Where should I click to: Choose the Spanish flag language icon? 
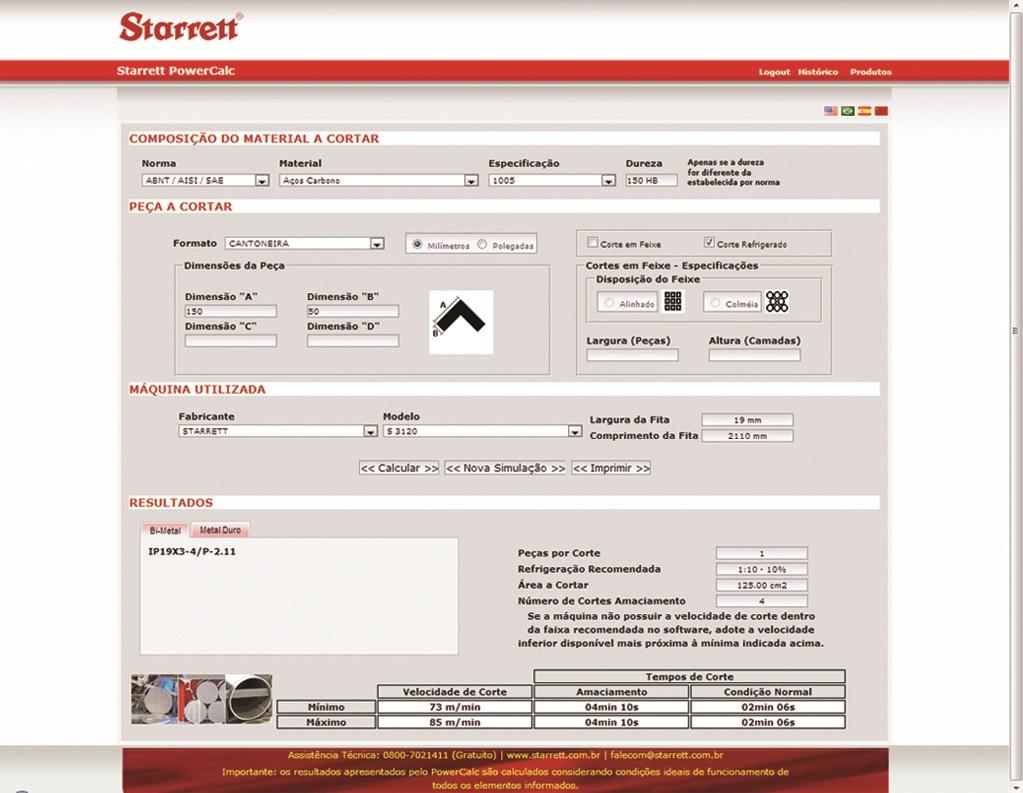864,111
